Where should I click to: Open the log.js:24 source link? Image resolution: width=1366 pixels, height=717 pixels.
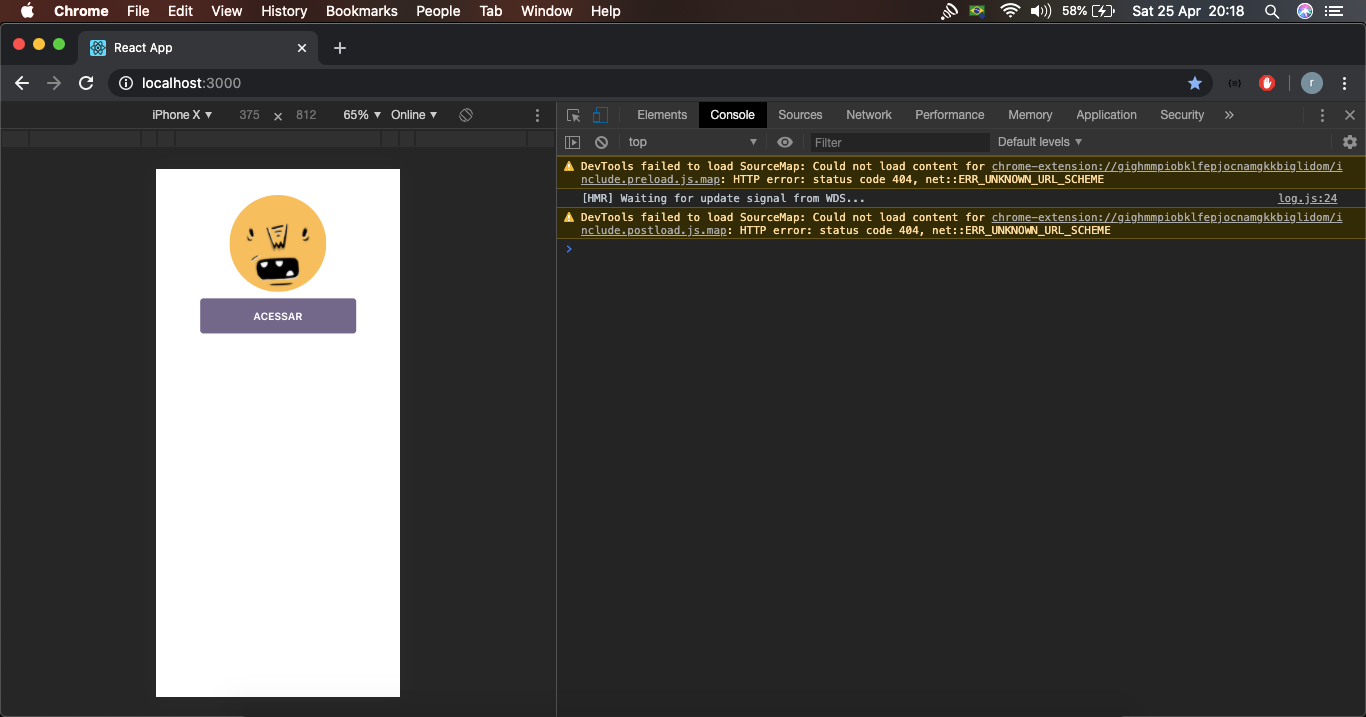1307,198
